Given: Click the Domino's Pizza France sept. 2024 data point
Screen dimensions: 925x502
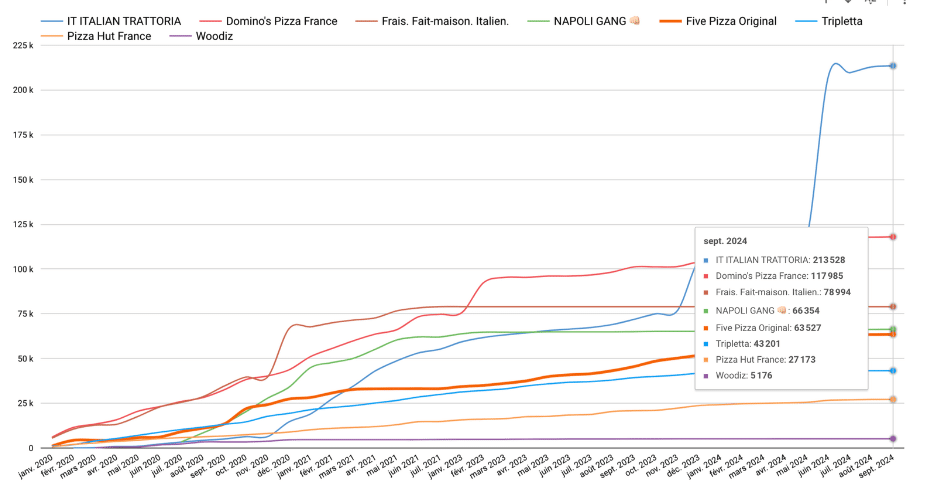Looking at the screenshot, I should click(893, 237).
